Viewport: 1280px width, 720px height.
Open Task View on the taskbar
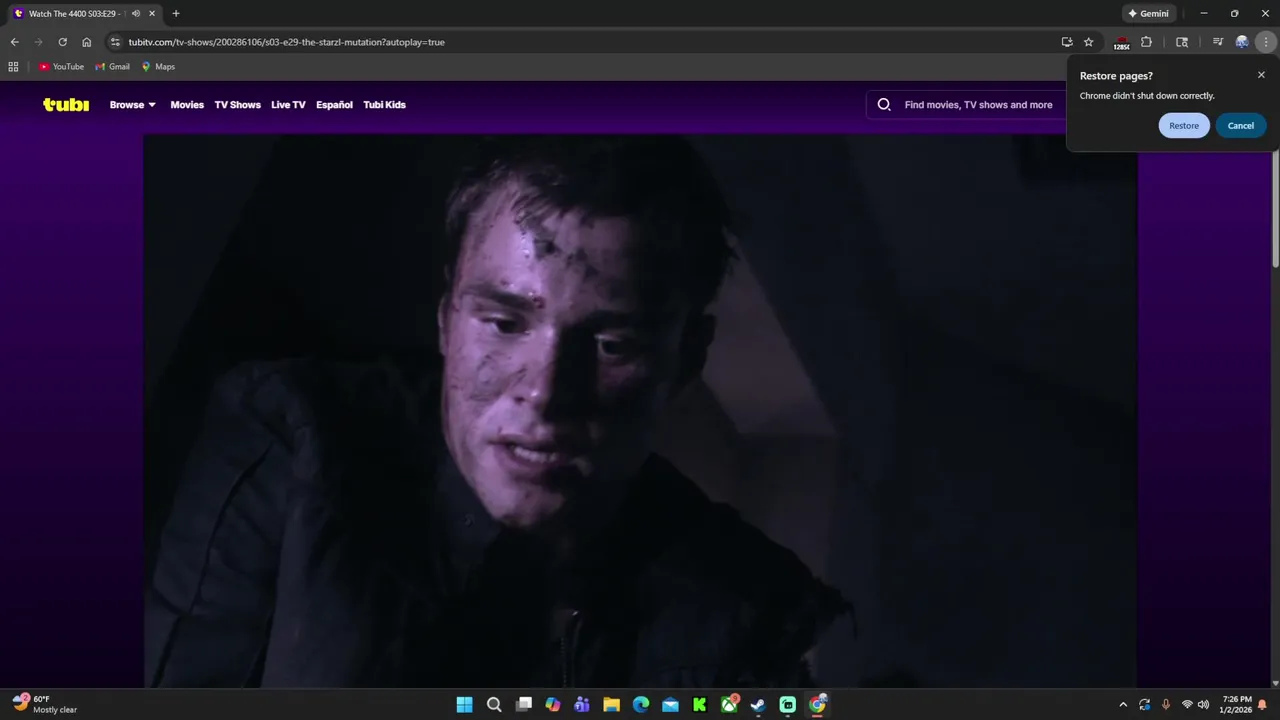tap(523, 704)
